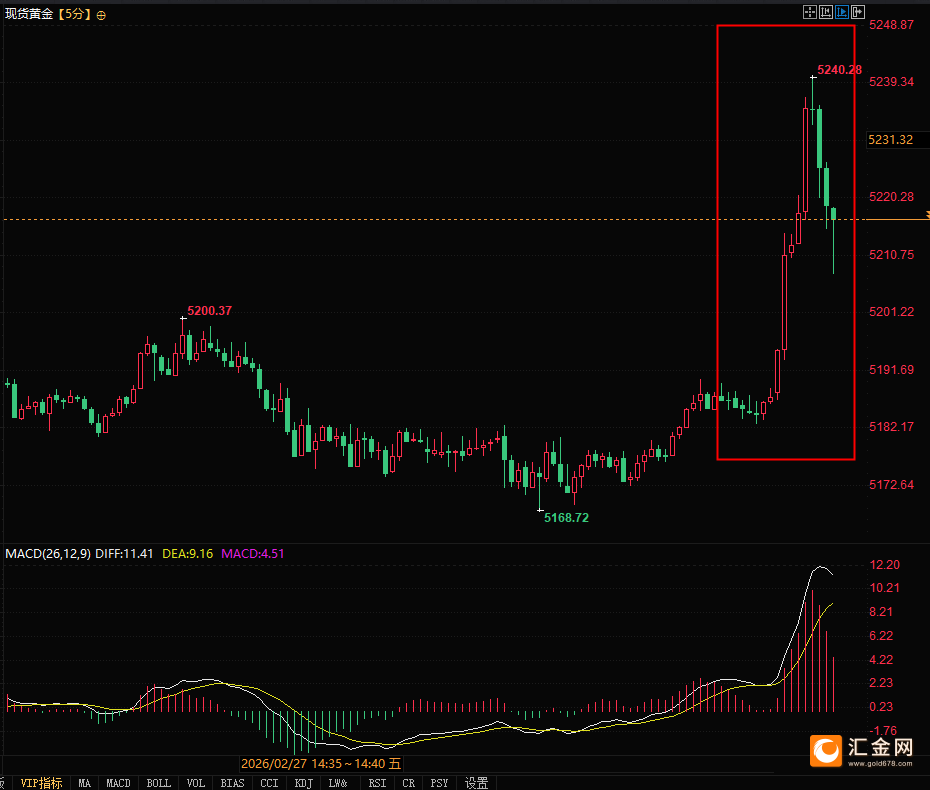The height and width of the screenshot is (790, 930).
Task: Click the -1.76 MACD axis label
Action: [883, 731]
